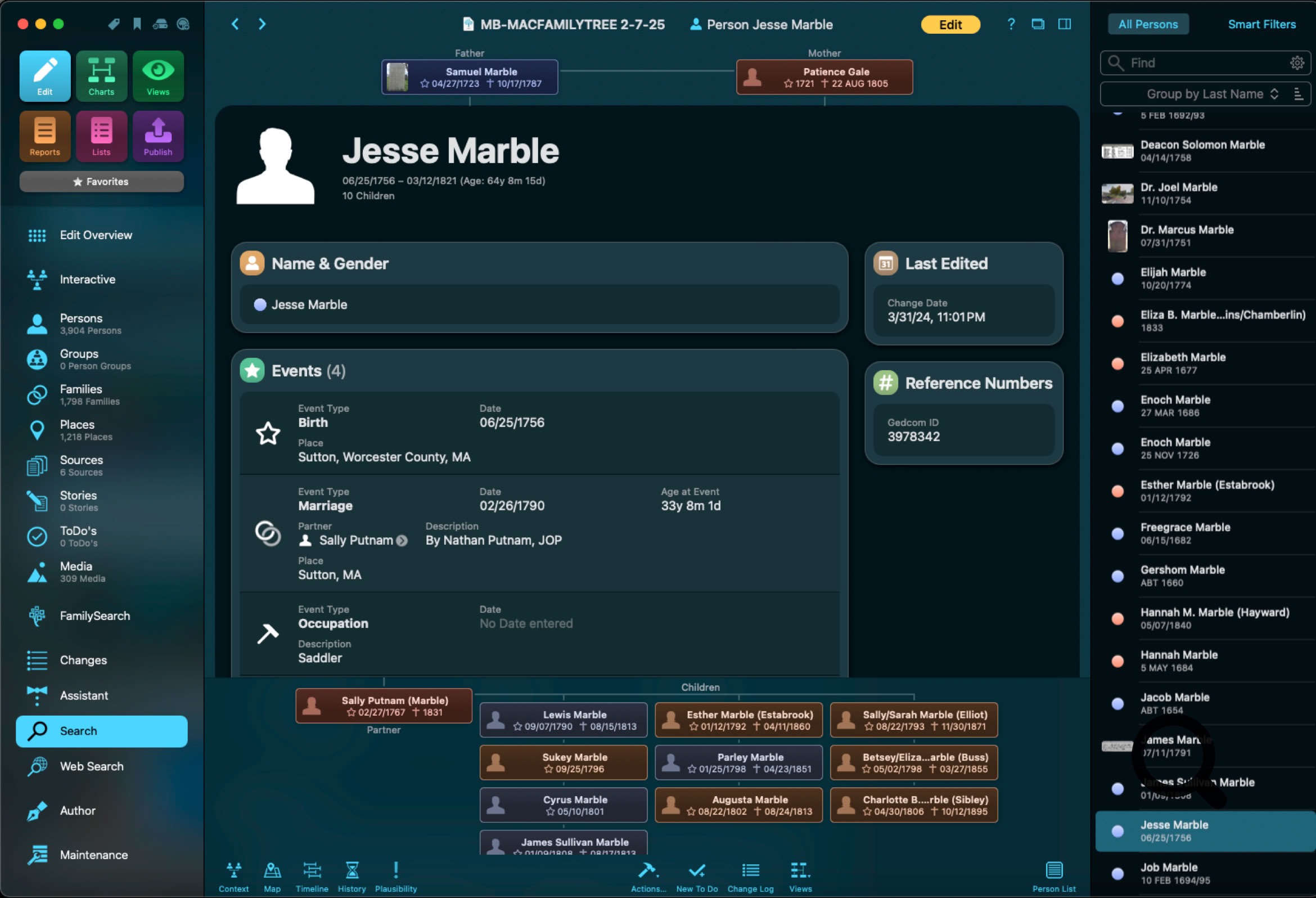Viewport: 1316px width, 898px height.
Task: Open the FamilySearch section
Action: pyautogui.click(x=94, y=616)
